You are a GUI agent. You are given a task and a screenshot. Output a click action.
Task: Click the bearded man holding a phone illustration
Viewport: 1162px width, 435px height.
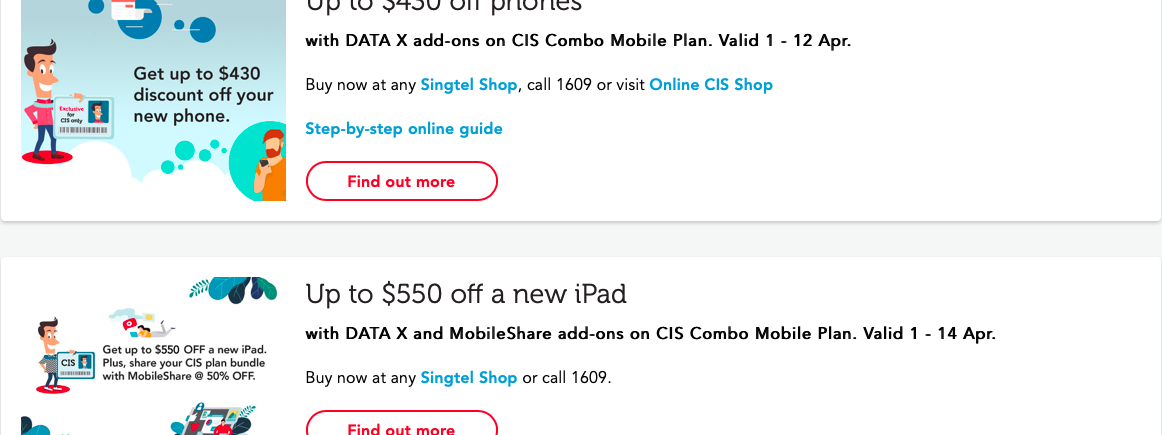coord(270,165)
